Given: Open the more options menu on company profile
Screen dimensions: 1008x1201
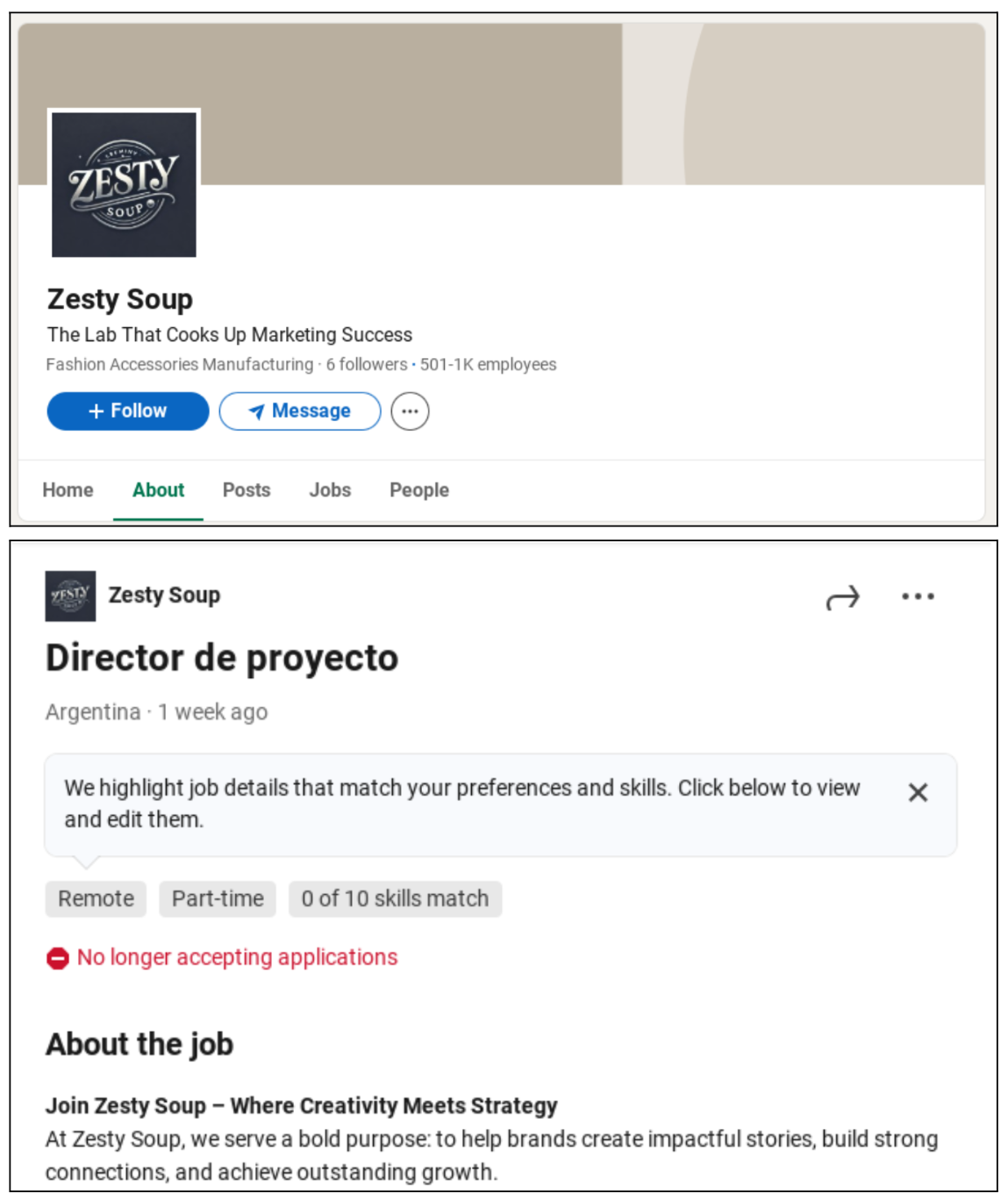Looking at the screenshot, I should 411,411.
